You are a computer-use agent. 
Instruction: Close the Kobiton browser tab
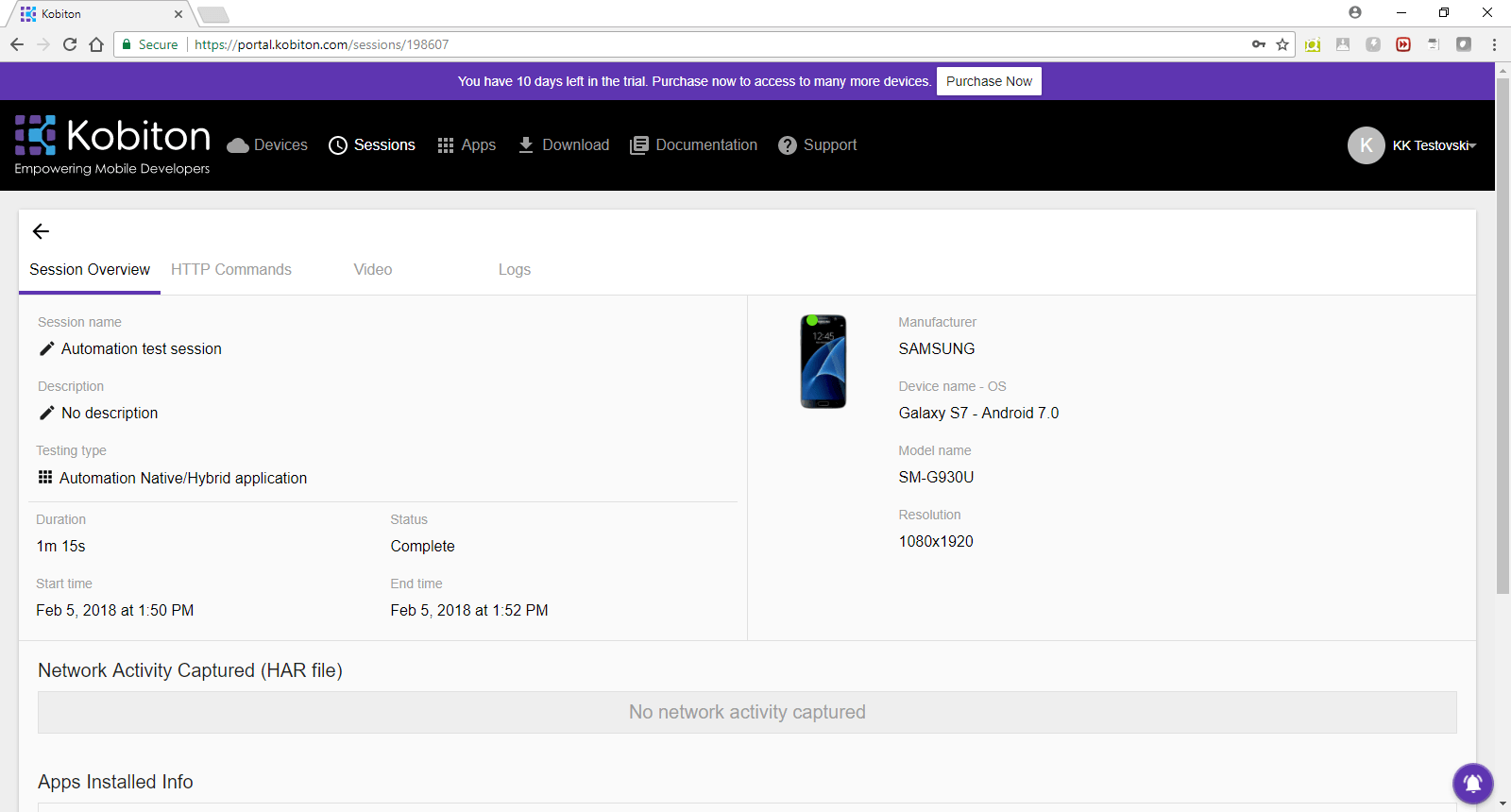(178, 14)
